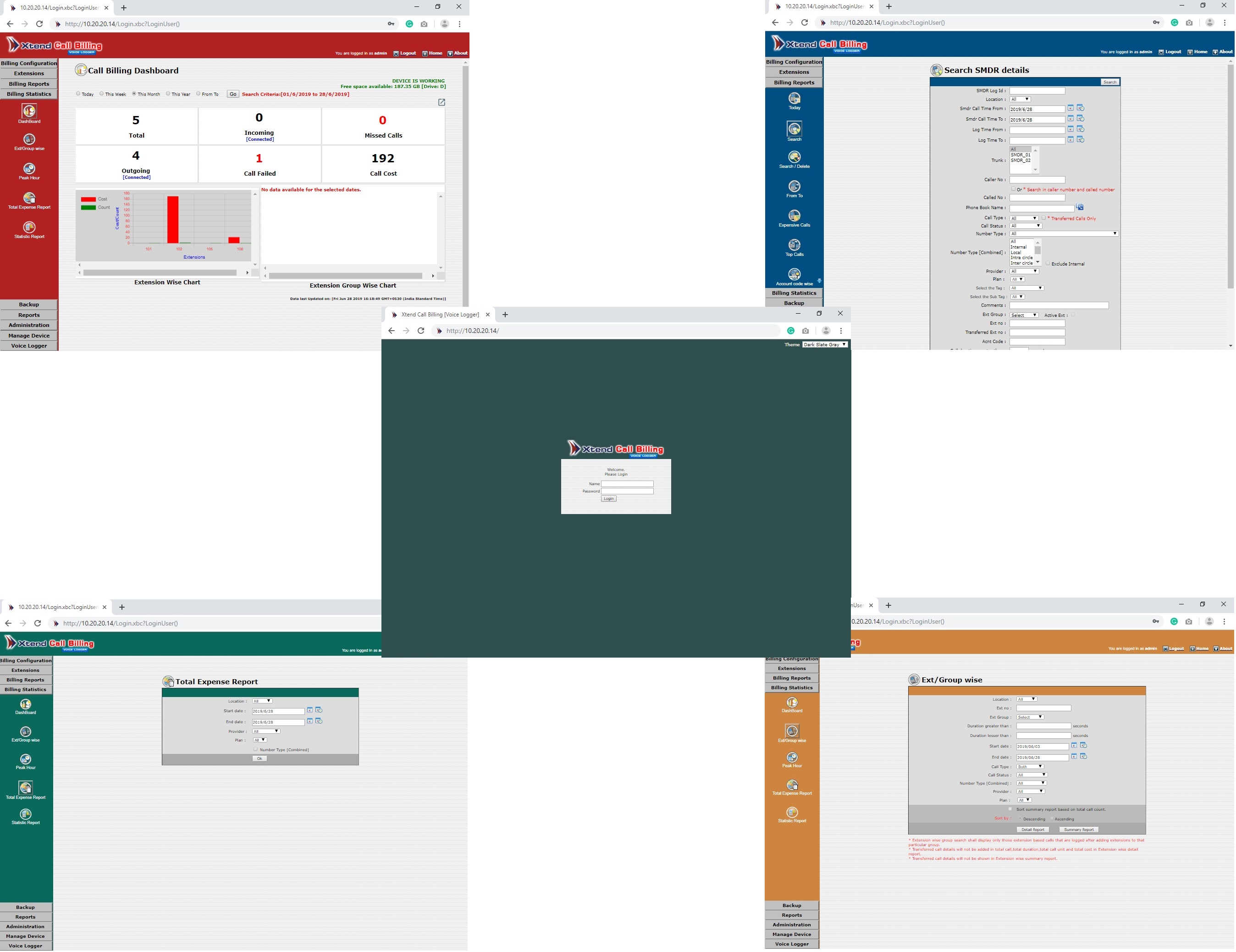Open the Theme dropdown on login page
Image resolution: width=1236 pixels, height=952 pixels.
(x=825, y=345)
